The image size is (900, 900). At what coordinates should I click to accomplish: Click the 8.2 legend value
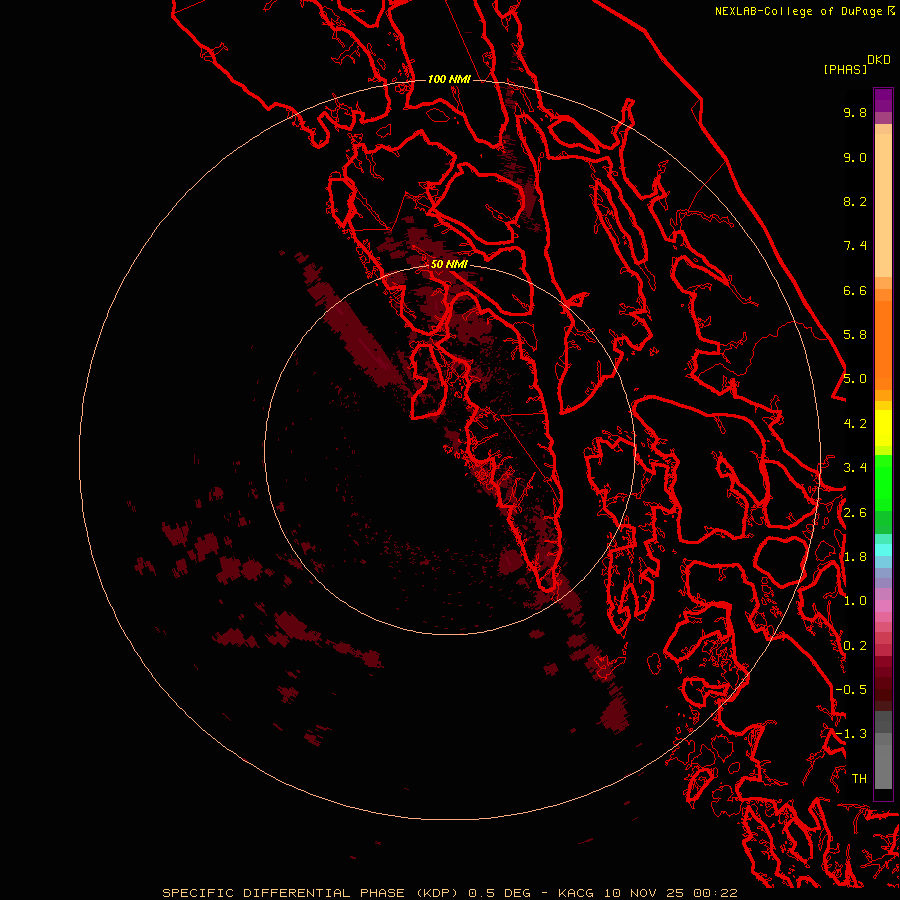point(855,201)
